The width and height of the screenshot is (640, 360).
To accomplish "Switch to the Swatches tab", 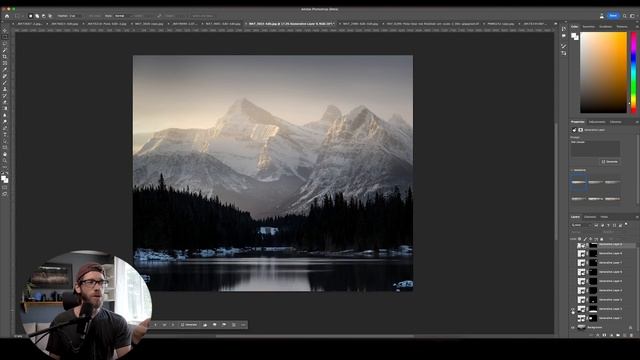I will [589, 27].
